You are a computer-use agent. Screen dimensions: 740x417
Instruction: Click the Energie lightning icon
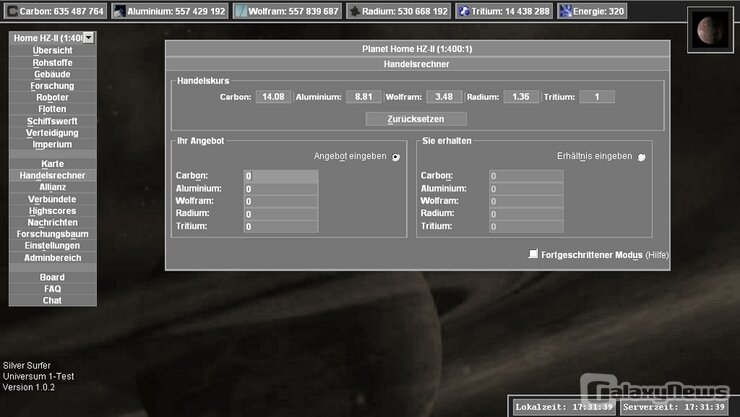566,11
